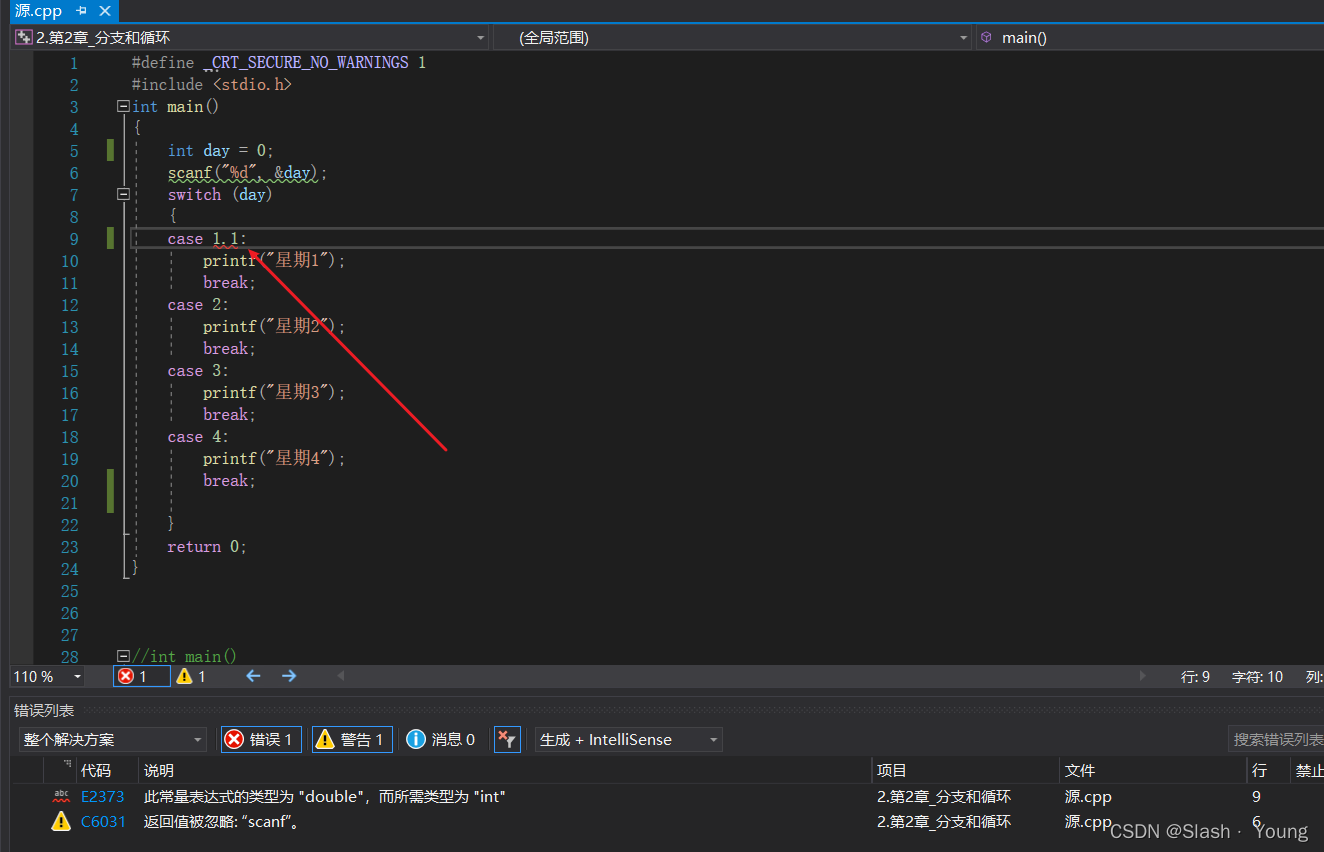Open the project scope dropdown 2.第2章_分支和循环
Screen dimensions: 1324x852
point(250,37)
